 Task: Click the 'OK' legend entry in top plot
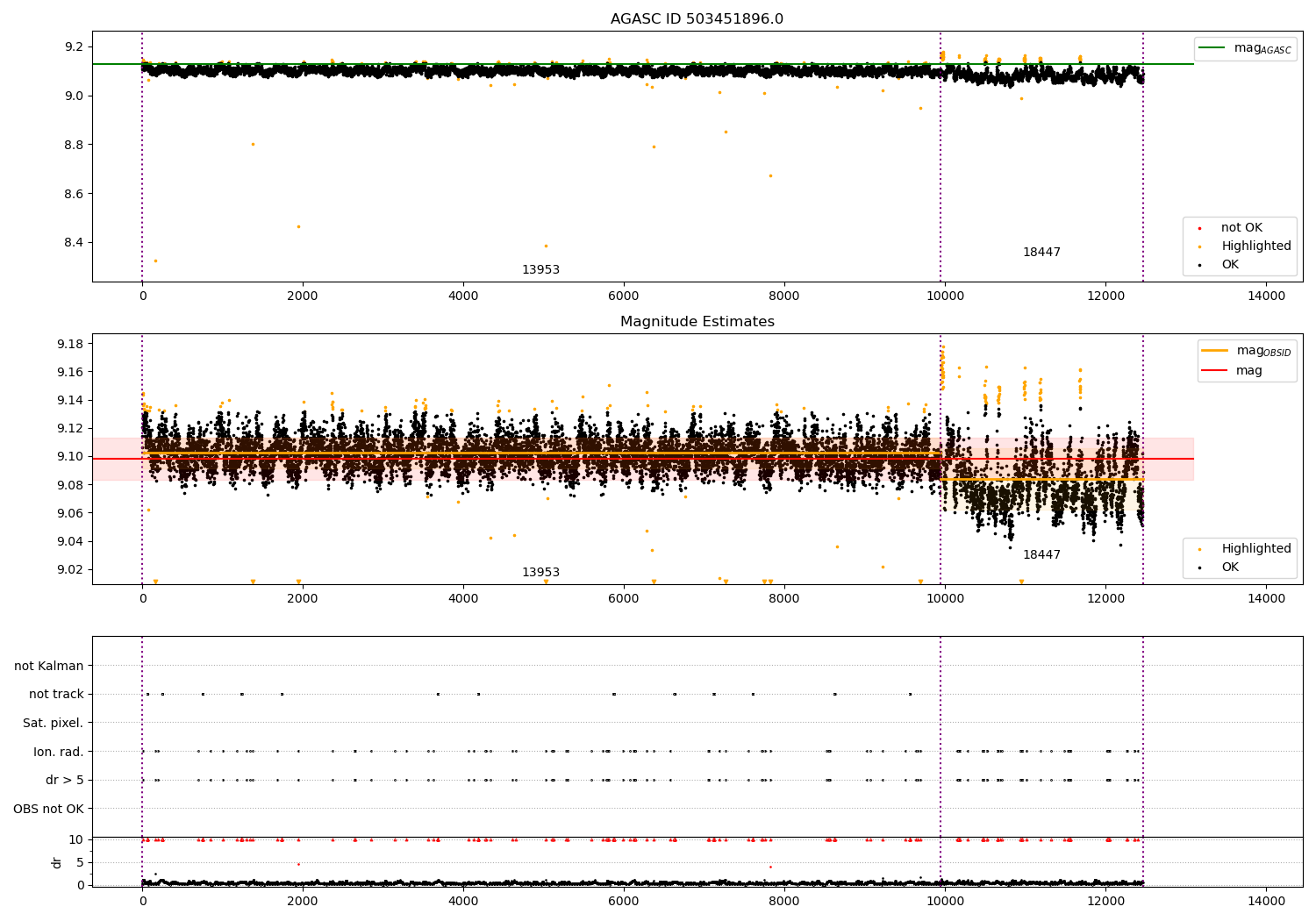click(1219, 265)
